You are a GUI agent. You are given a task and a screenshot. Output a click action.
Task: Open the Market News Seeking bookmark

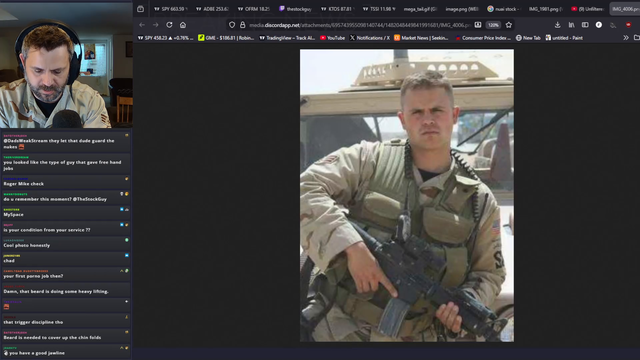(421, 38)
